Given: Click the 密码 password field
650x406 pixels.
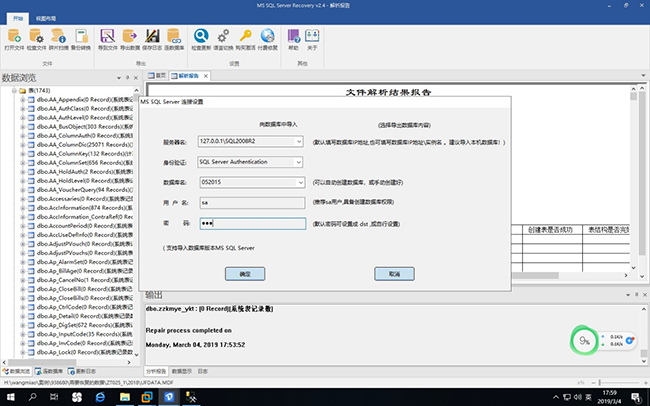Looking at the screenshot, I should 253,224.
